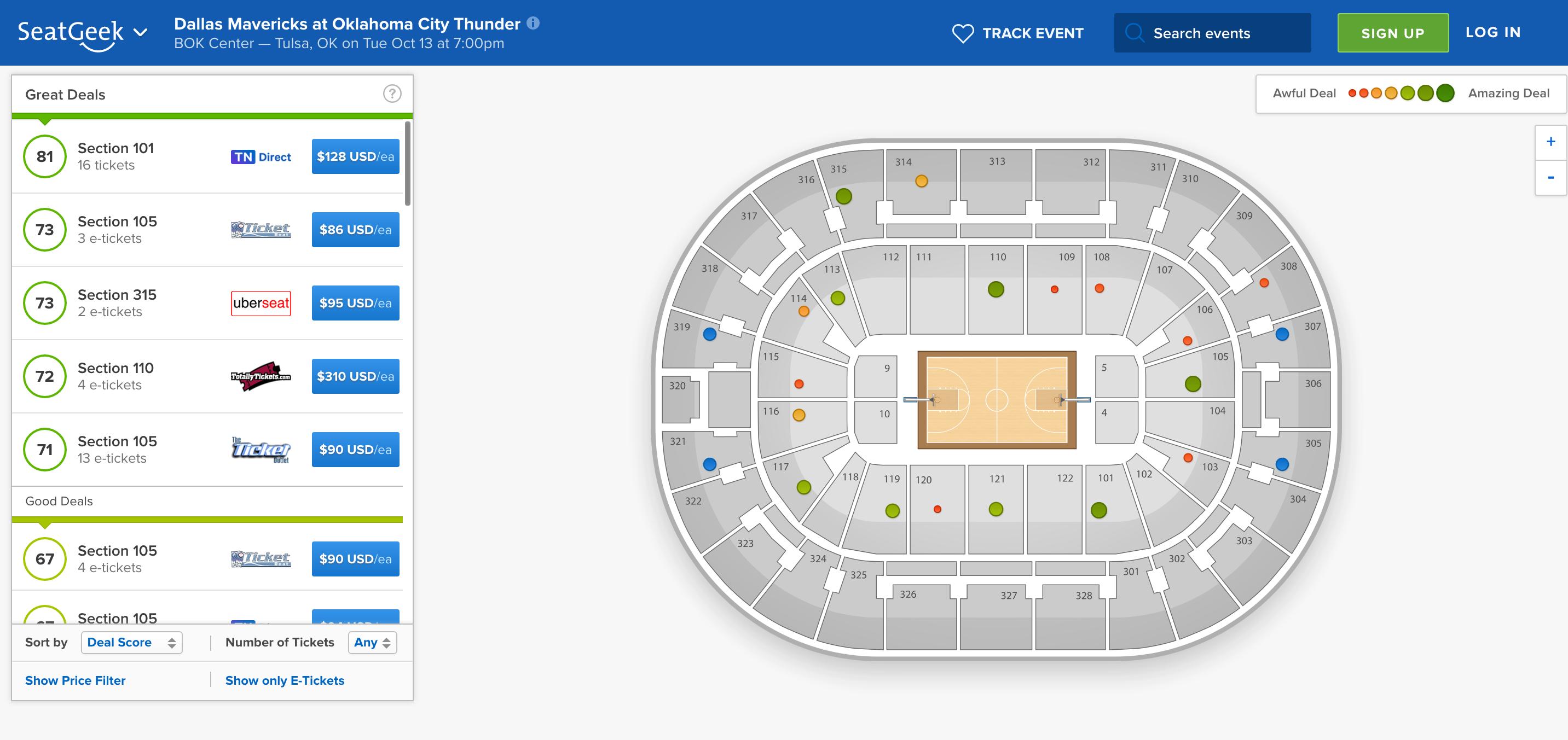The image size is (1568, 740).
Task: Click the search magnifier icon
Action: click(x=1134, y=33)
